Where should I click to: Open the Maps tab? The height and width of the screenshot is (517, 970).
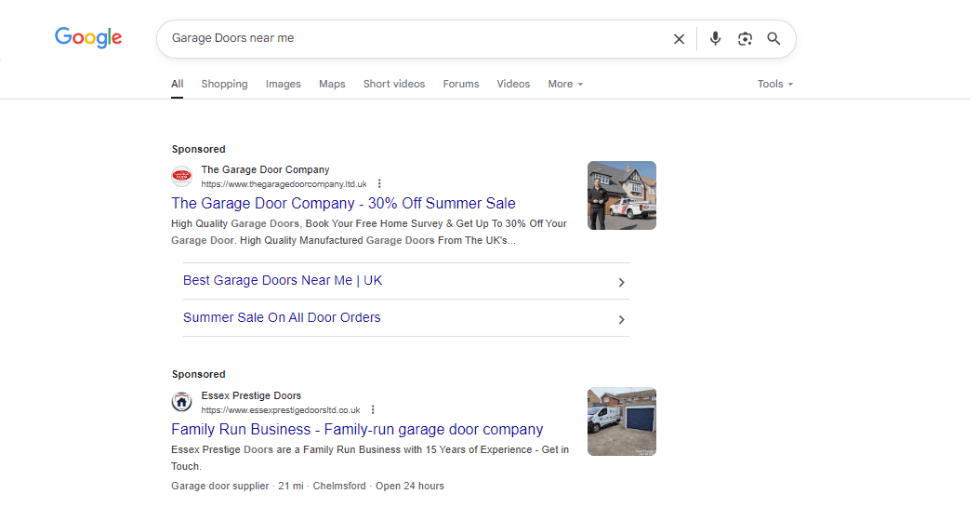(332, 84)
